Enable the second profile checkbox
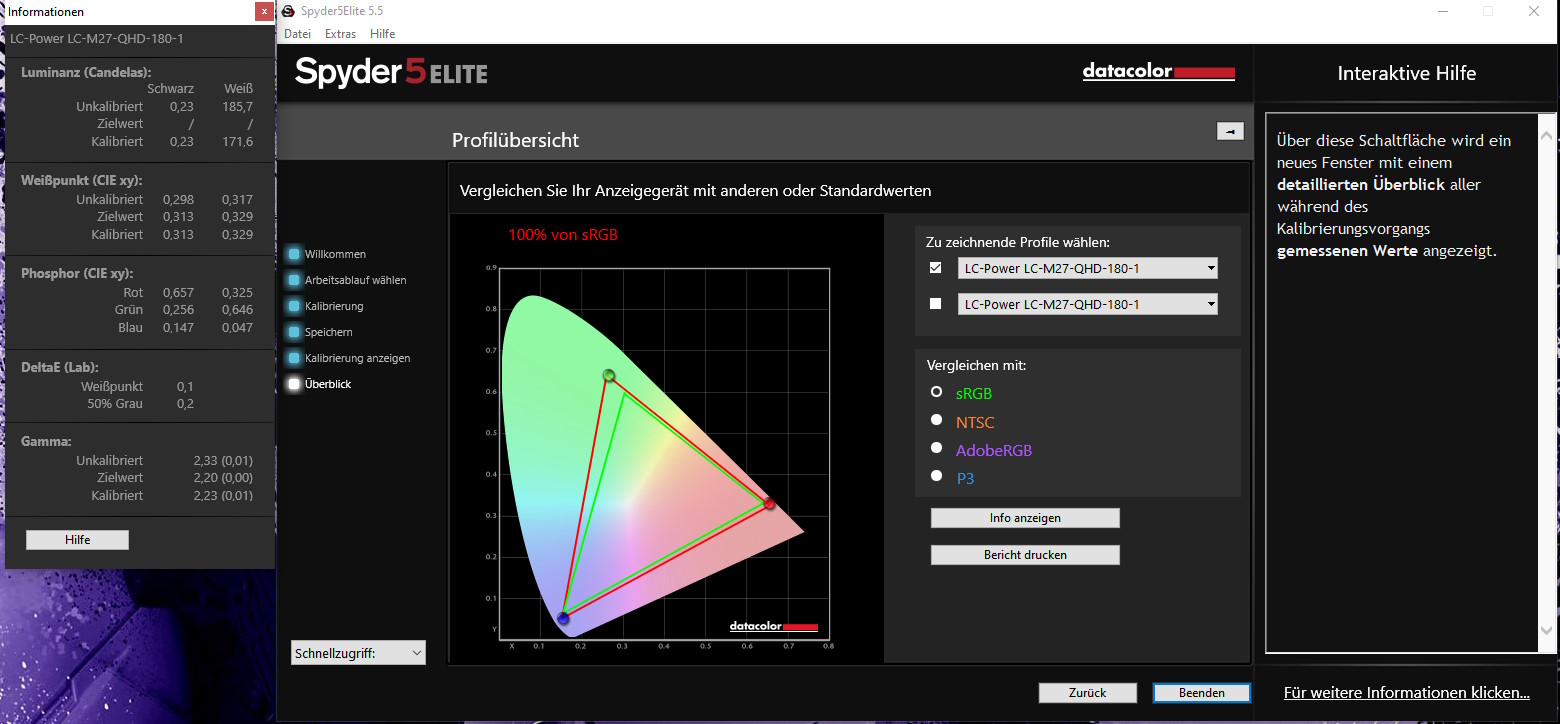The width and height of the screenshot is (1560, 724). click(x=936, y=304)
